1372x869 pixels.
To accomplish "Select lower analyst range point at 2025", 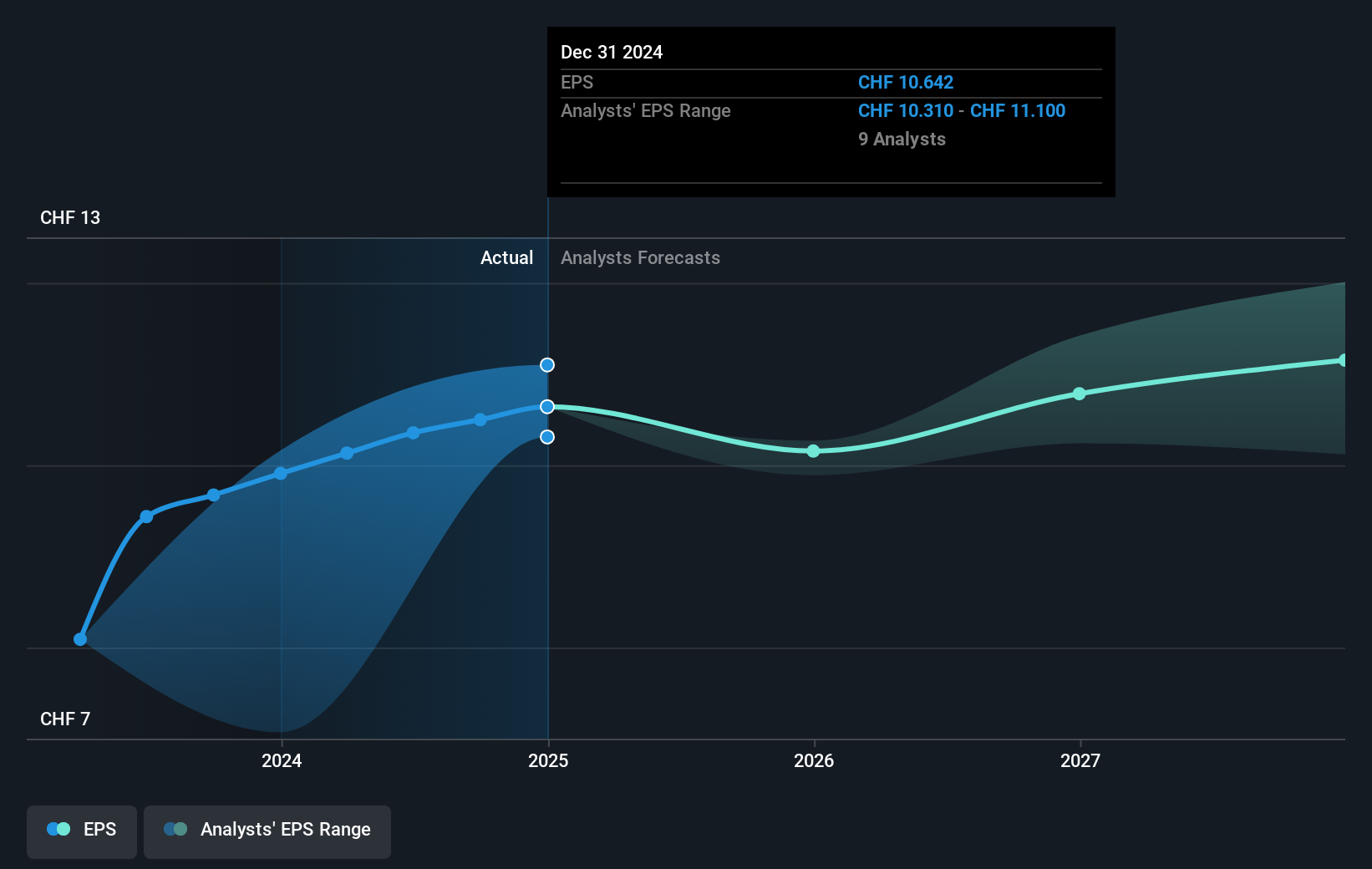I will pyautogui.click(x=547, y=437).
